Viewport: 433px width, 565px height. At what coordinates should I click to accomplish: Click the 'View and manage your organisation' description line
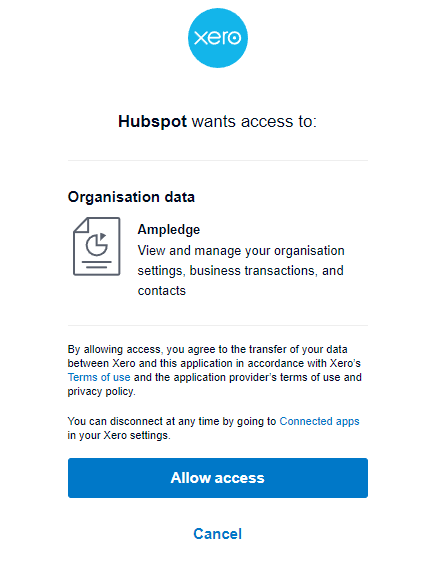click(x=241, y=250)
